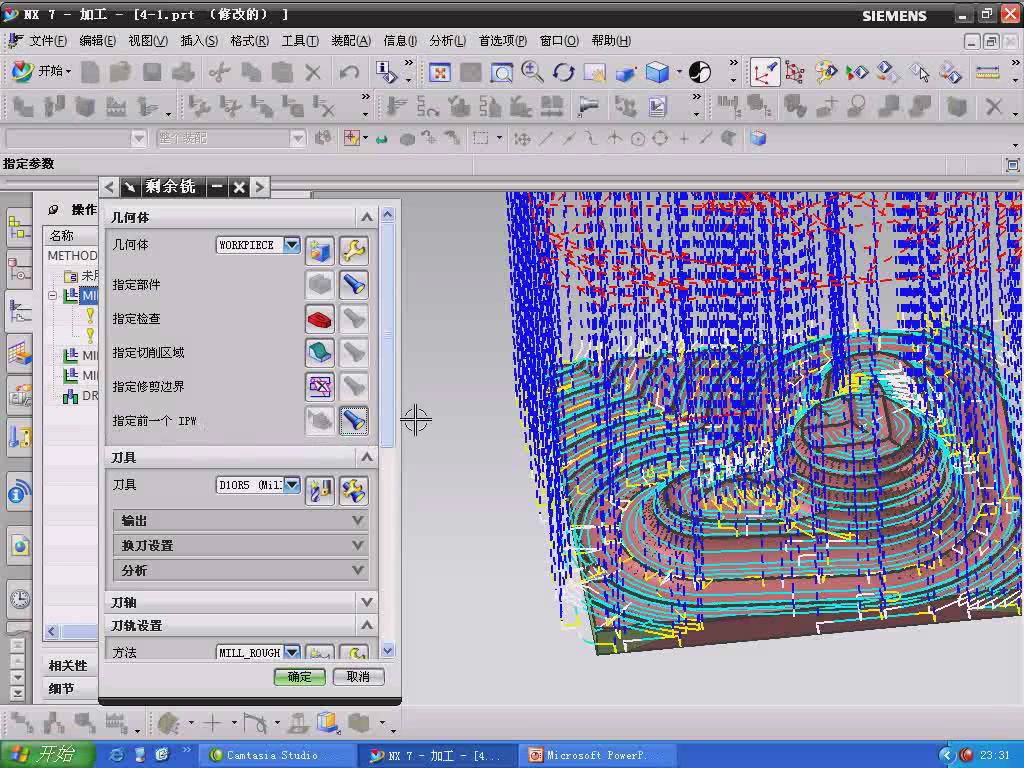Switch to Microsoft PowerPoint in taskbar
The image size is (1024, 768).
click(x=596, y=755)
